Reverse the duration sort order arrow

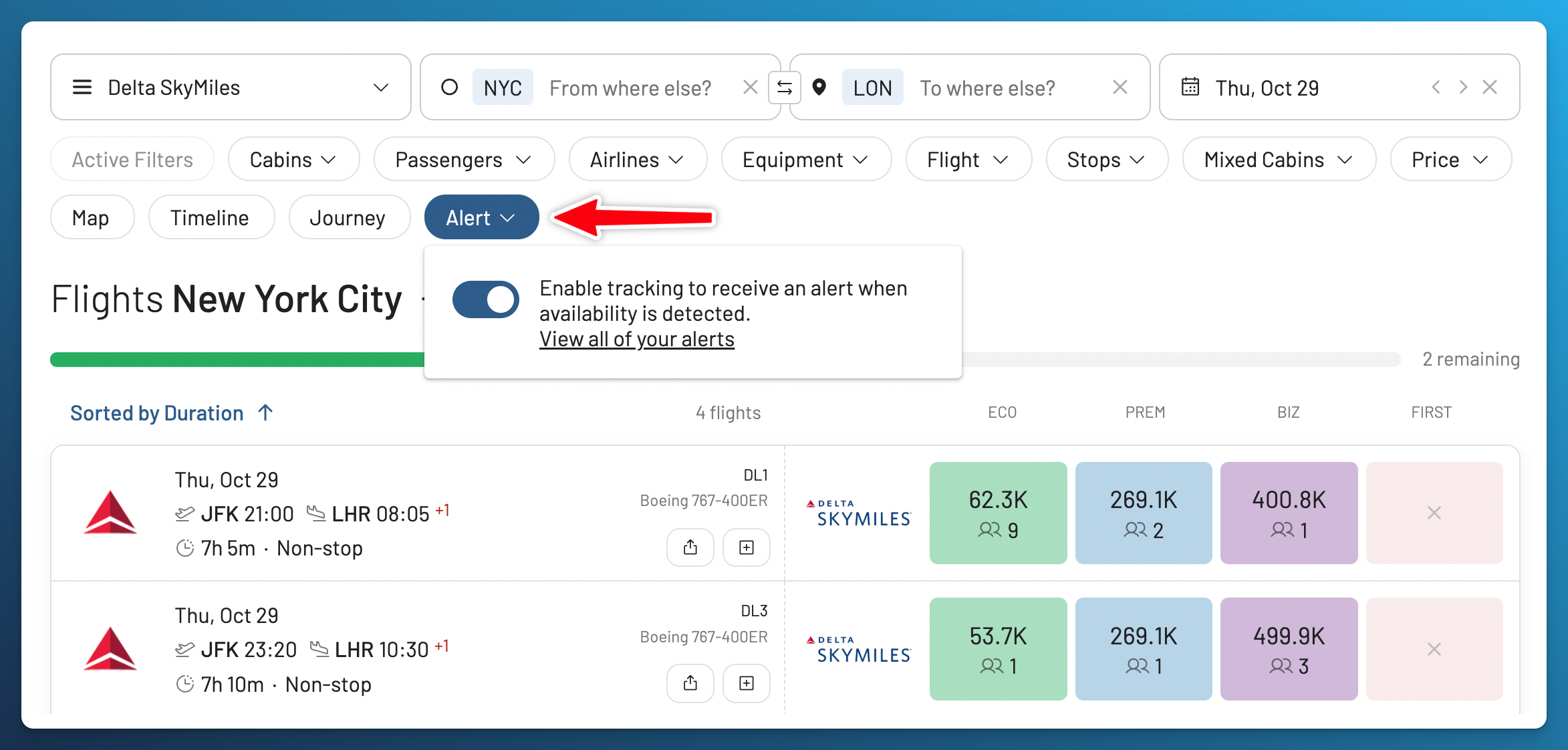point(265,412)
